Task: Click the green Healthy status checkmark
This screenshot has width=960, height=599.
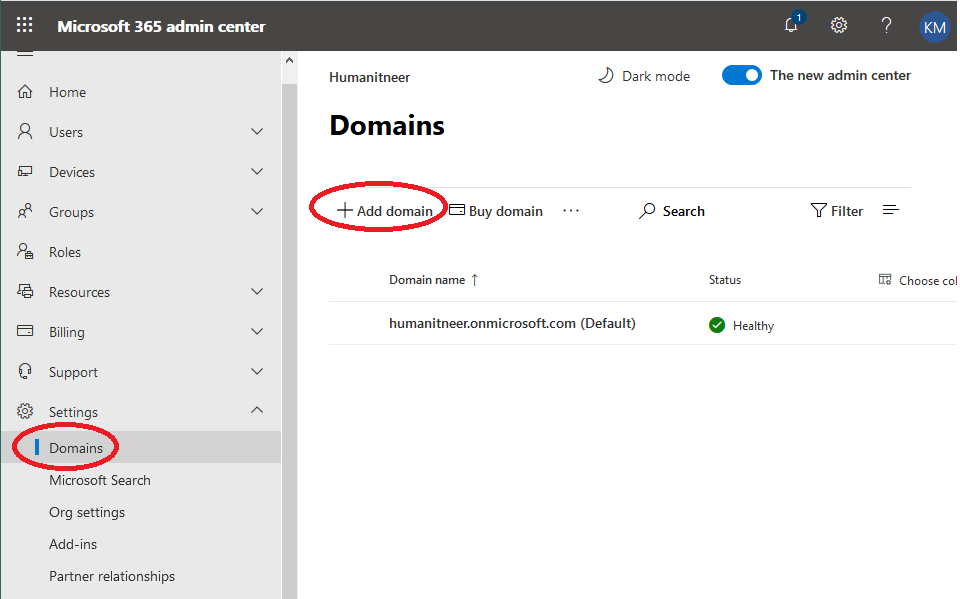Action: pyautogui.click(x=717, y=325)
